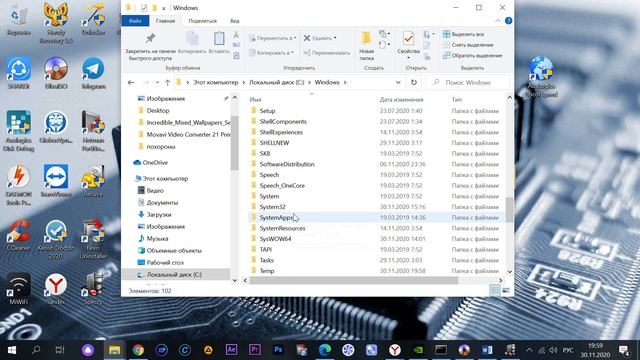
Task: Click Invert selection in ribbon
Action: (473, 56)
